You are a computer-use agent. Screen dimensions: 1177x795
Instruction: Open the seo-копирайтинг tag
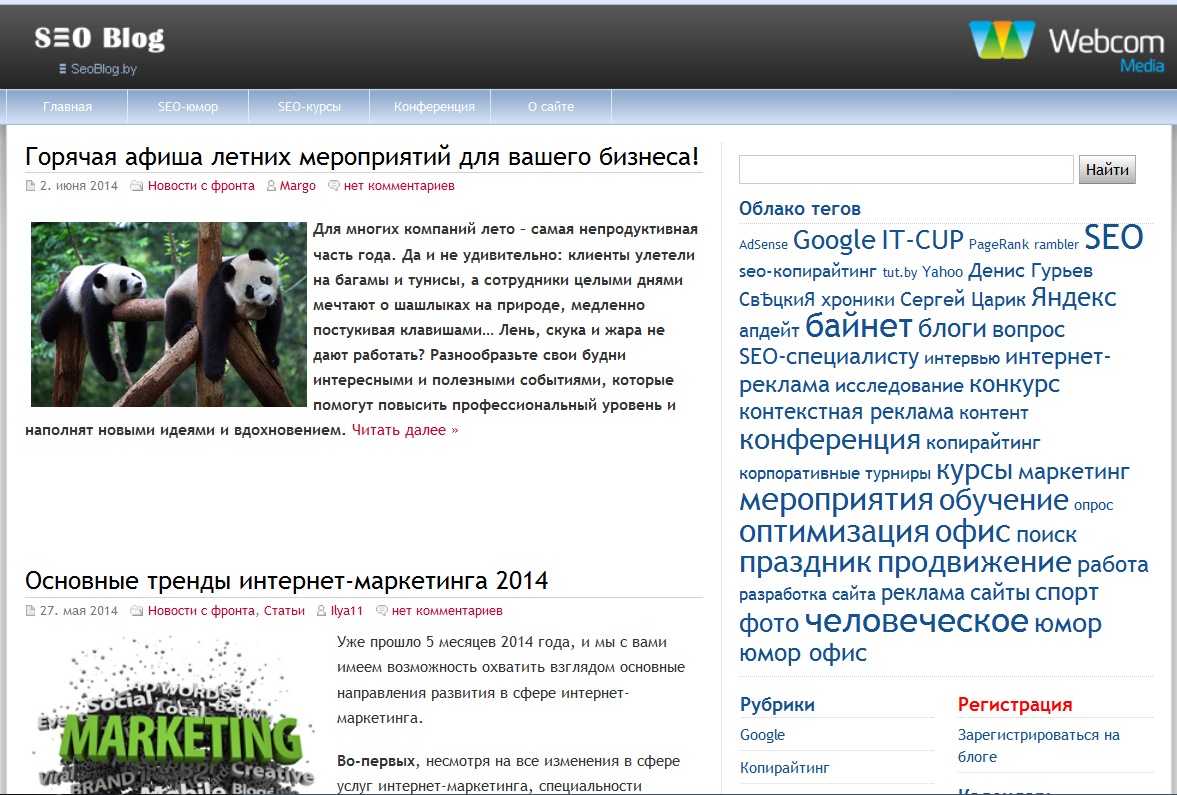(x=808, y=271)
